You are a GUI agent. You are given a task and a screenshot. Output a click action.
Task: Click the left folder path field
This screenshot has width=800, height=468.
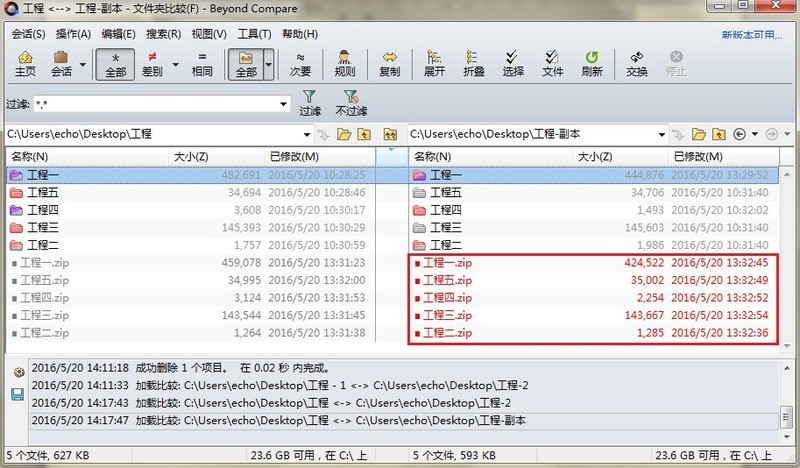click(x=153, y=134)
